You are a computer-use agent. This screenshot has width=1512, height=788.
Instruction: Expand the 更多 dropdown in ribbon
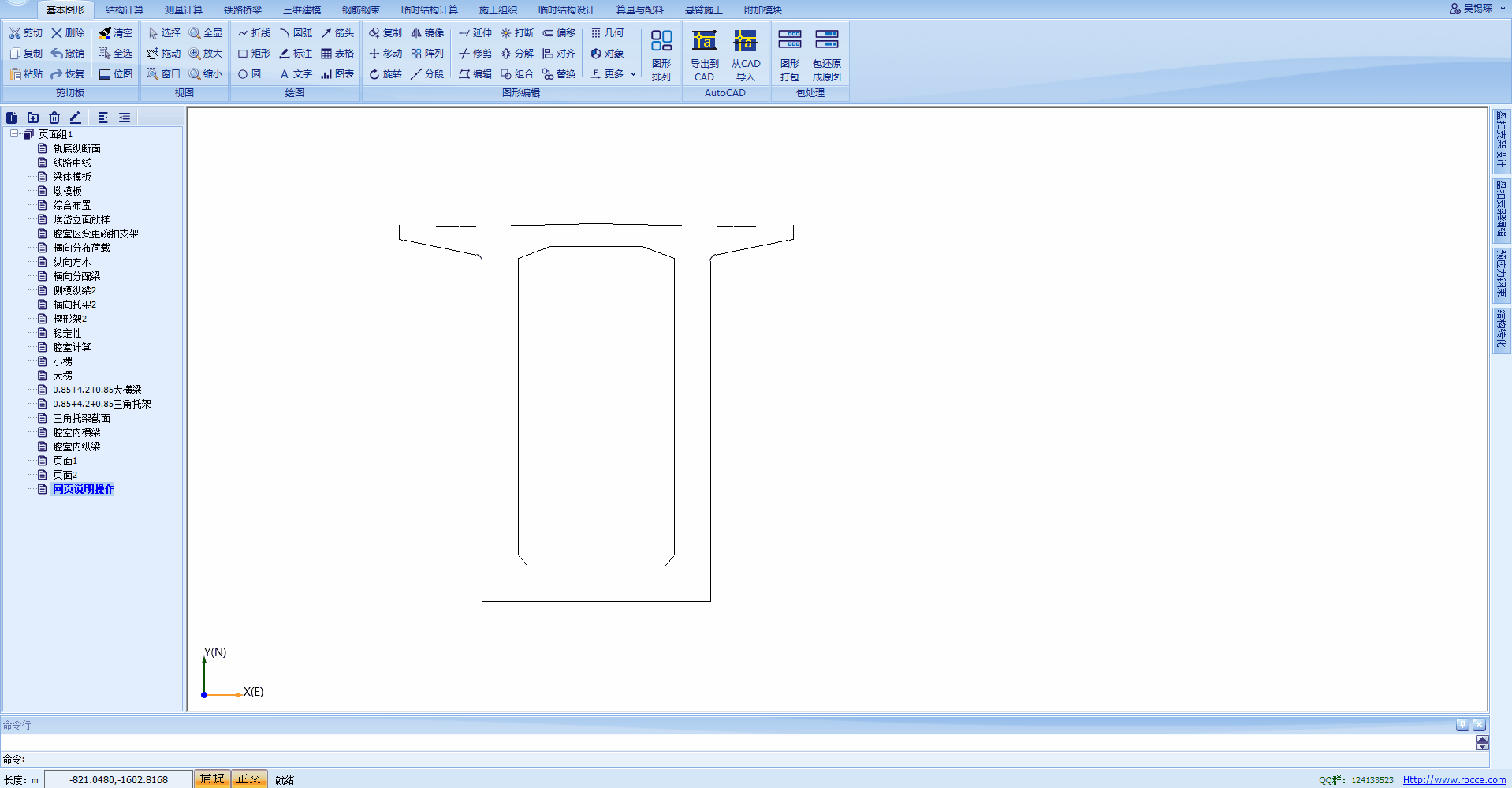(614, 74)
